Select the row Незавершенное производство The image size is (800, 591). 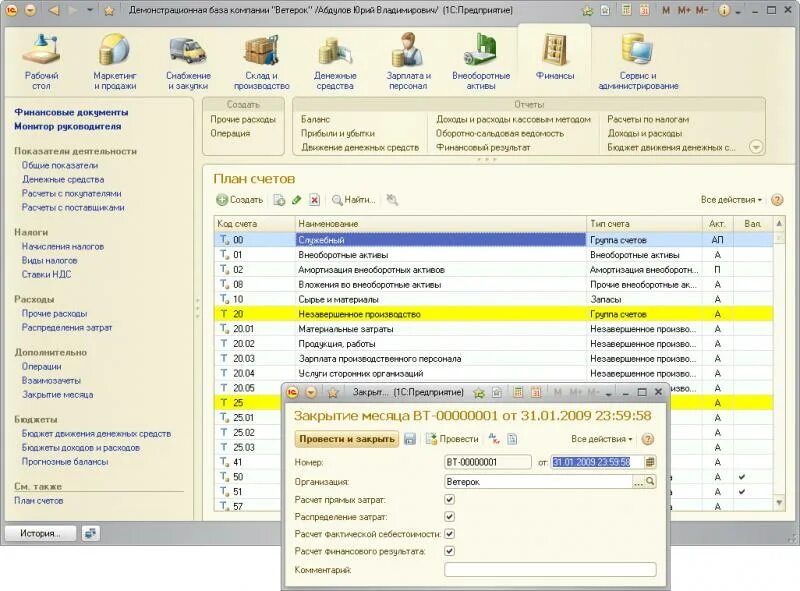[493, 314]
